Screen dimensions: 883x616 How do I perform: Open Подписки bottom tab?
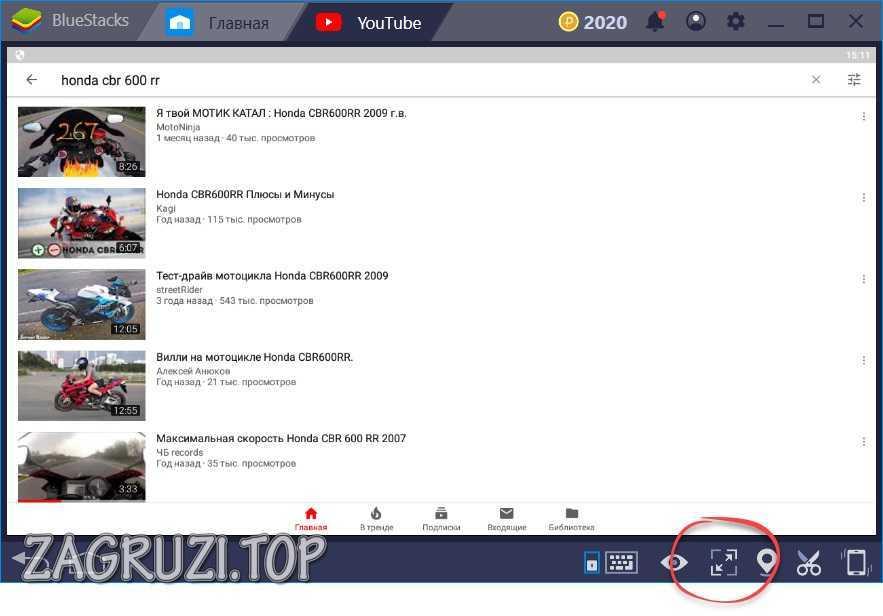(x=442, y=519)
